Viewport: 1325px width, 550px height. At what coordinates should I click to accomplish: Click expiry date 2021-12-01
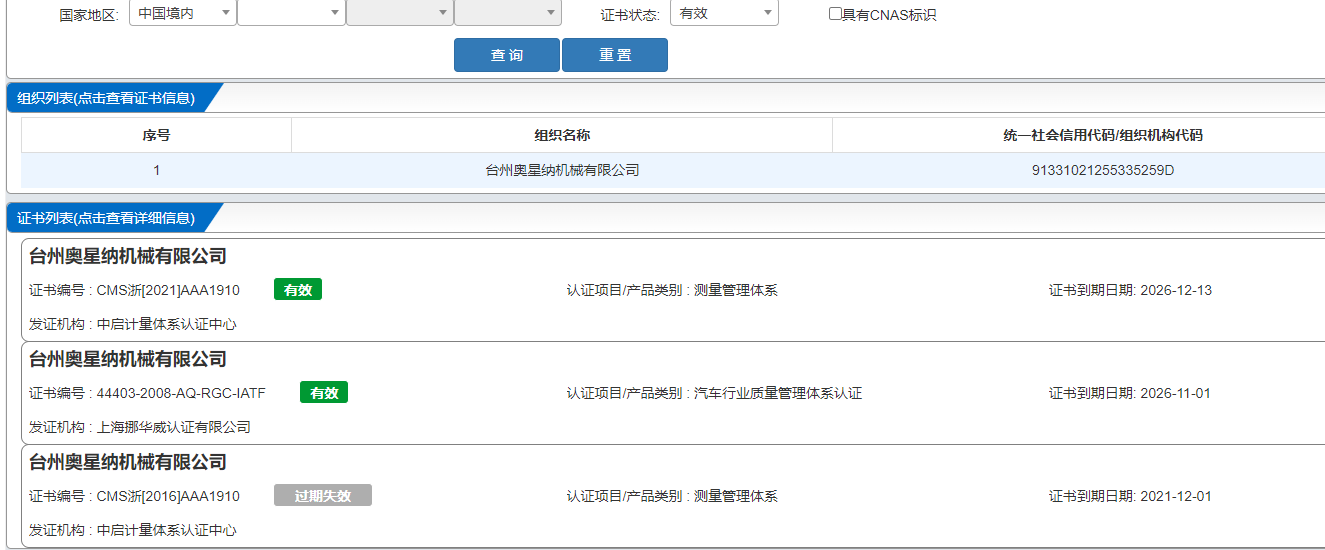coord(1176,496)
